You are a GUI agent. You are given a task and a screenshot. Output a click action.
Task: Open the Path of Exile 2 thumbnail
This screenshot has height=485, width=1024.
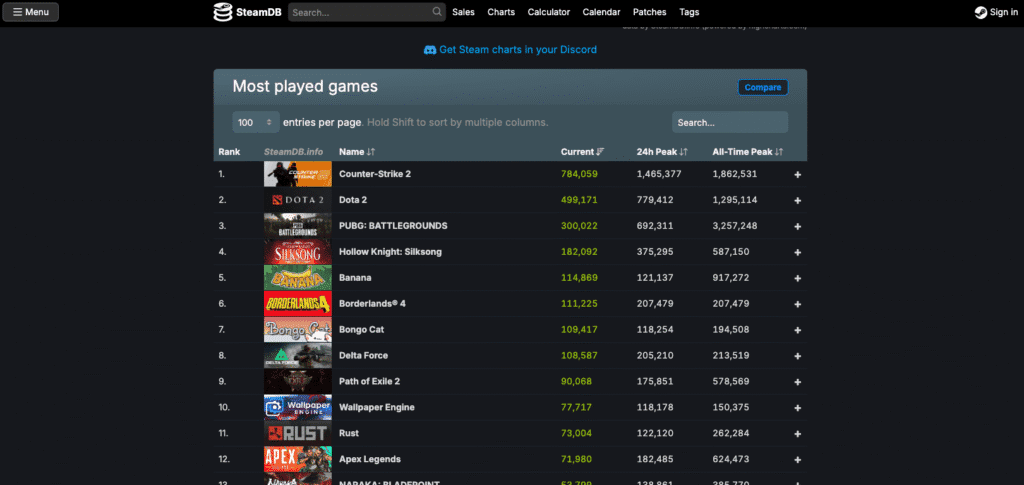[x=298, y=381]
